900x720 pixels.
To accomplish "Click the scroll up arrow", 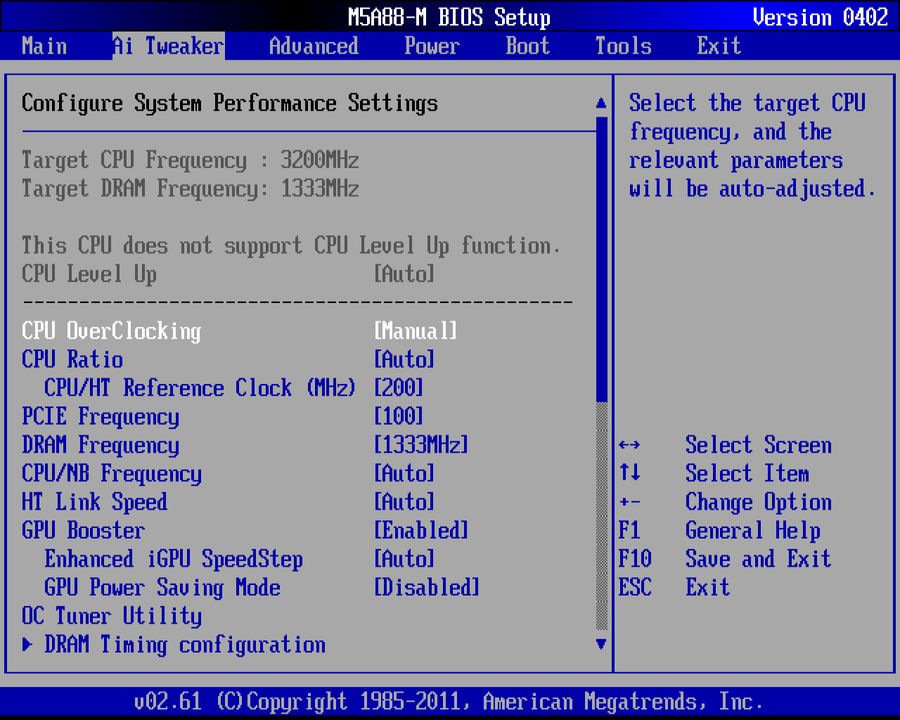I will tap(601, 103).
